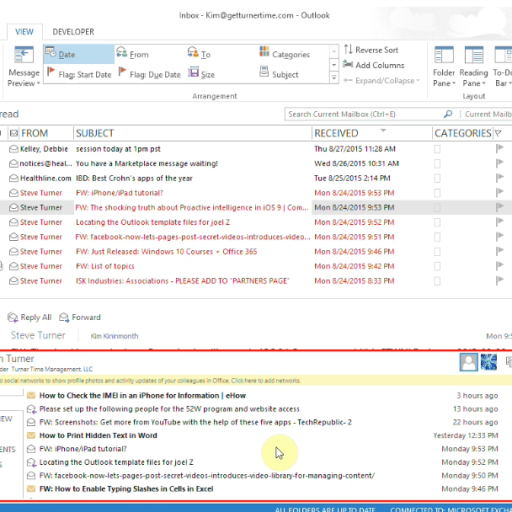The height and width of the screenshot is (512, 512).
Task: Toggle category box for facebook-now-lets-pages message
Action: tap(437, 237)
